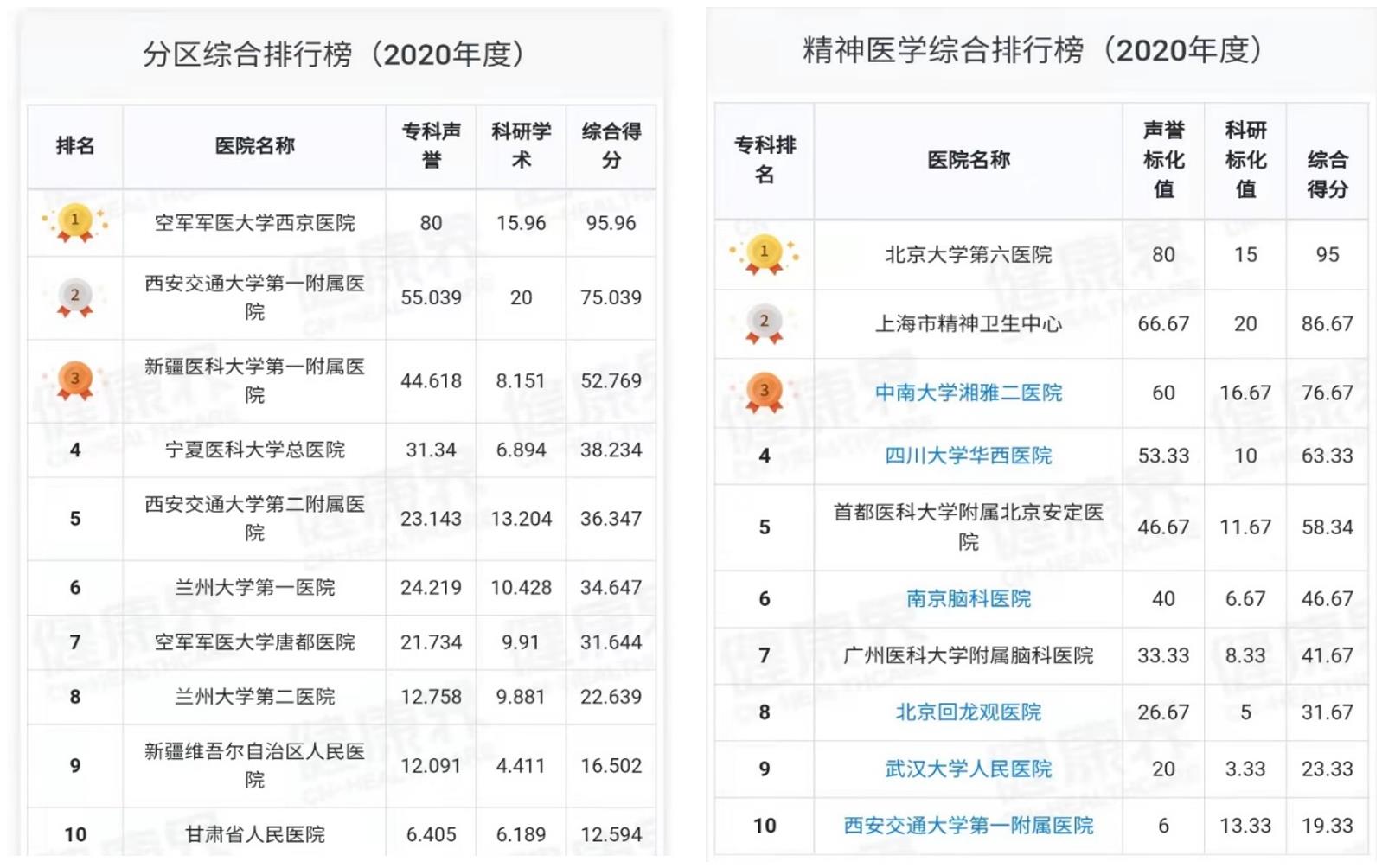The width and height of the screenshot is (1395, 868).
Task: Click the 22.639 score value
Action: click(x=611, y=697)
